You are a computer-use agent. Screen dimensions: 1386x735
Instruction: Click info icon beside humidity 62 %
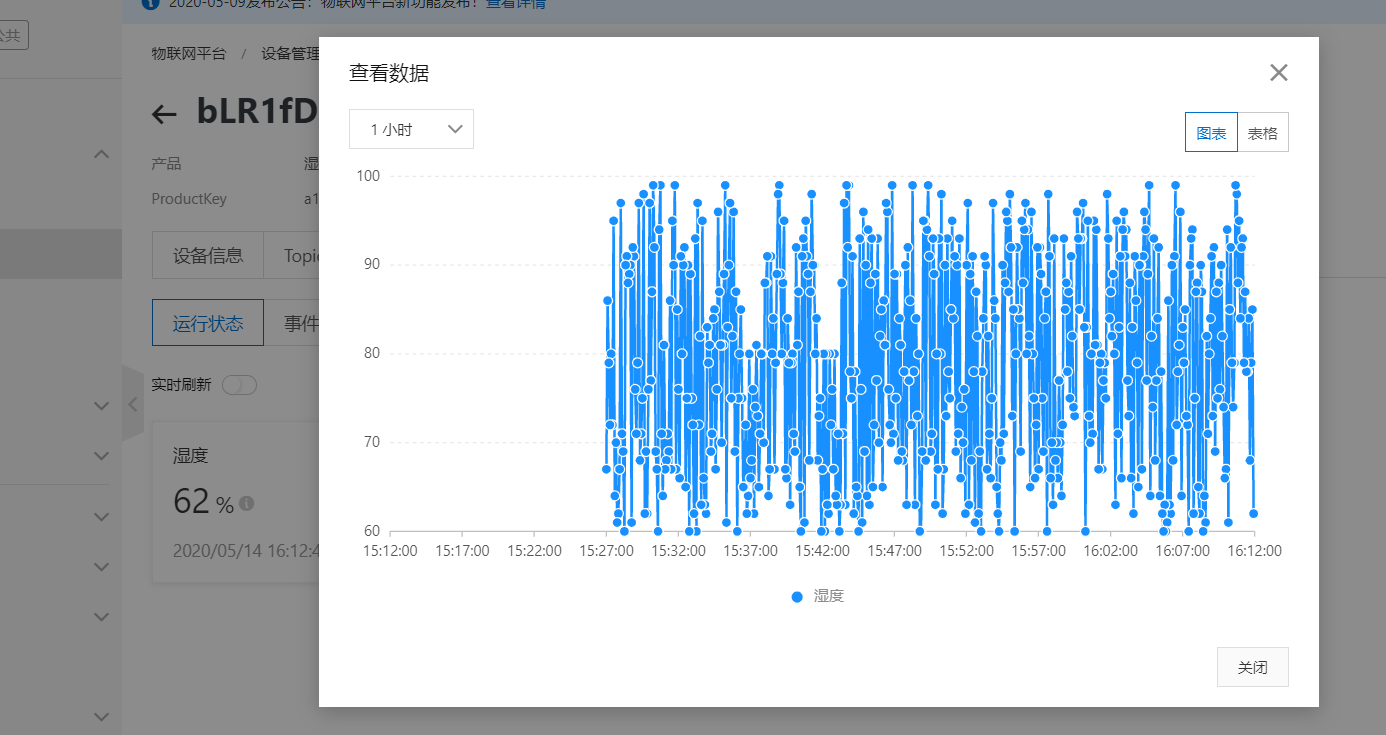point(246,503)
